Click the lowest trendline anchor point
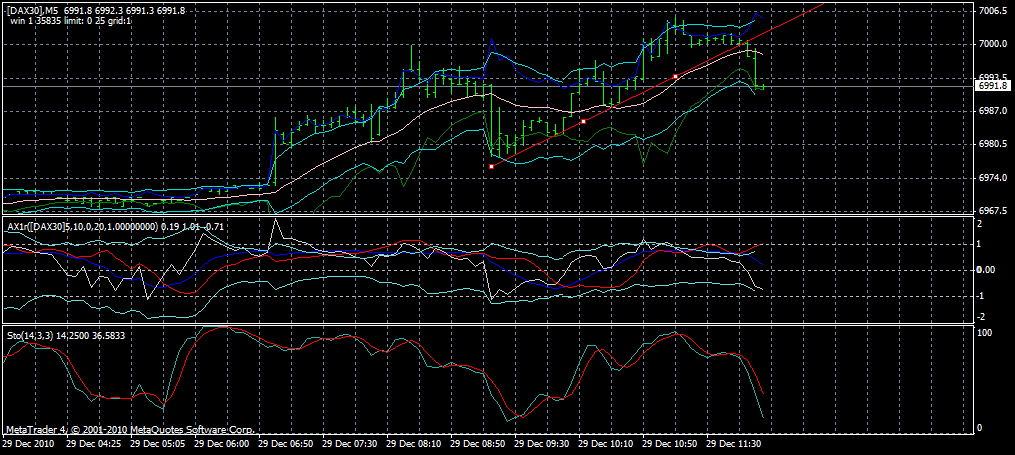Image resolution: width=1015 pixels, height=455 pixels. pos(491,166)
